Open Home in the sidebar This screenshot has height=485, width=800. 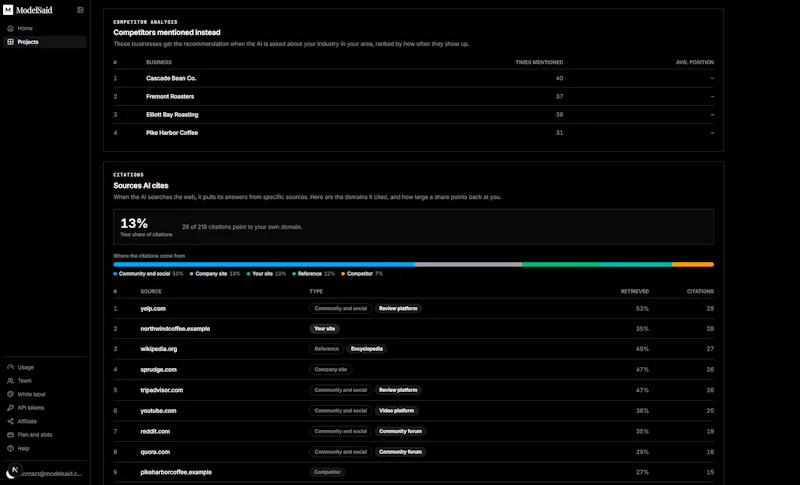(45, 29)
